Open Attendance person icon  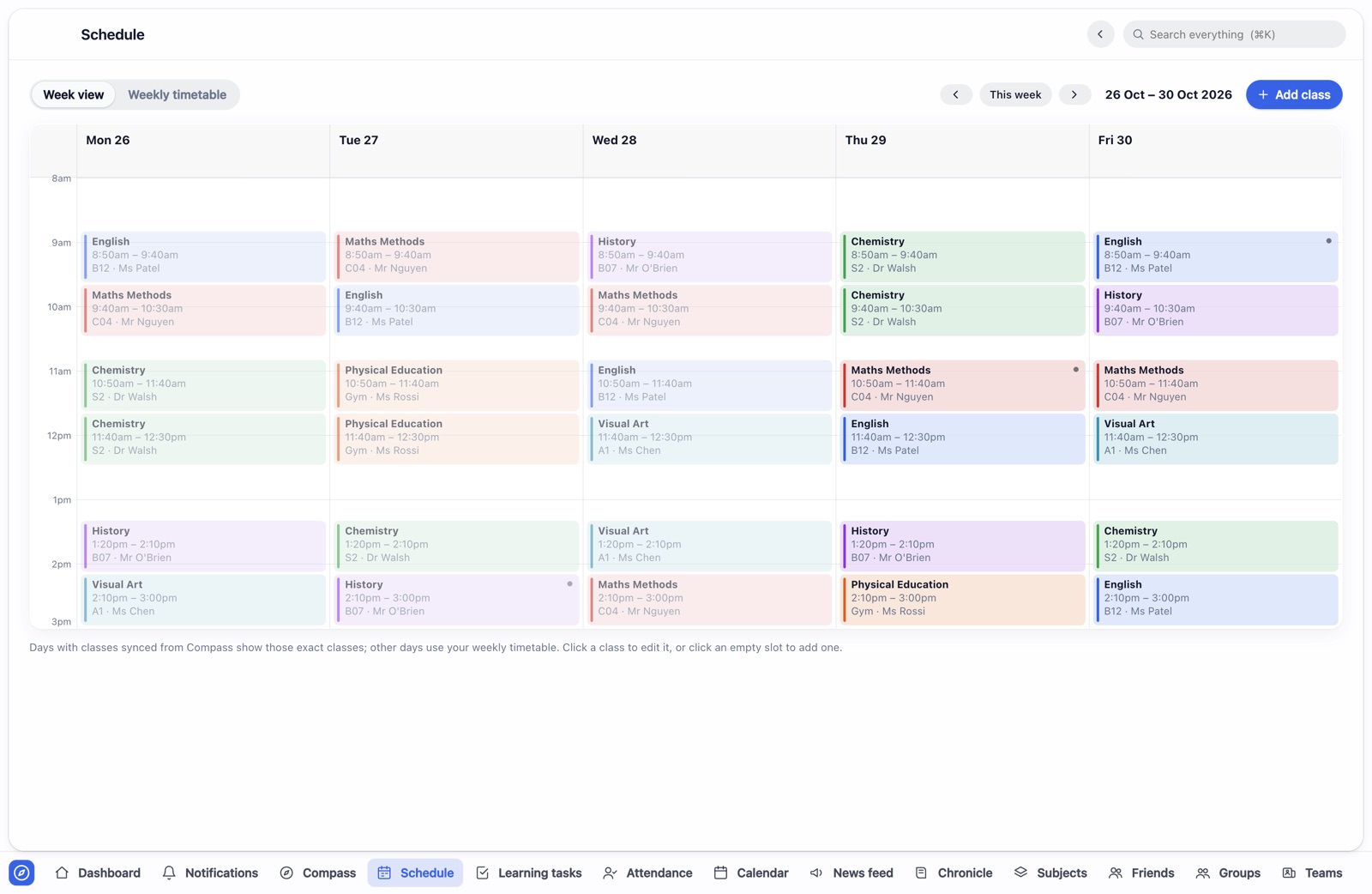click(x=610, y=873)
